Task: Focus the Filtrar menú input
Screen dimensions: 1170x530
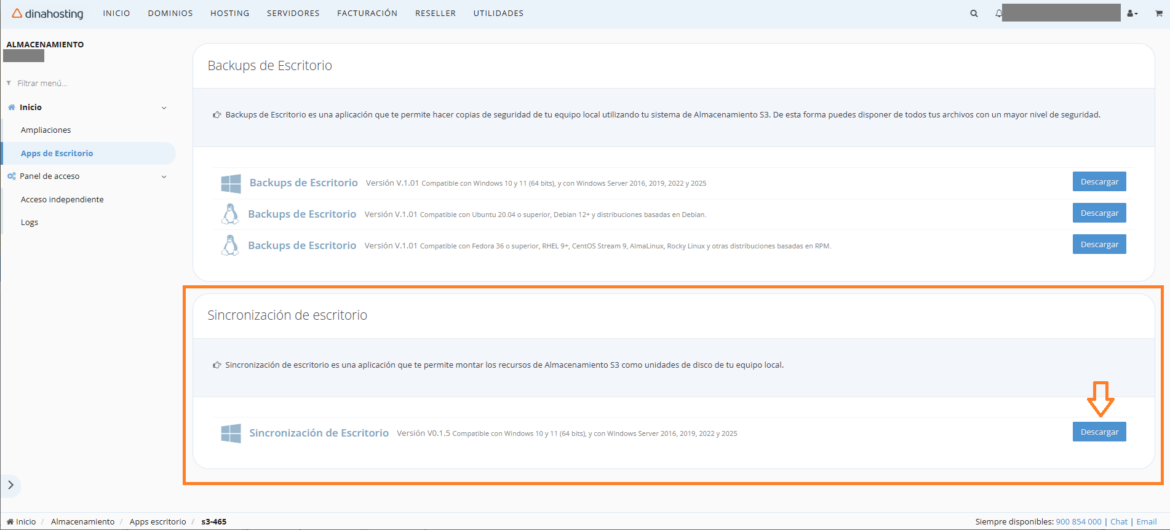Action: coord(88,83)
